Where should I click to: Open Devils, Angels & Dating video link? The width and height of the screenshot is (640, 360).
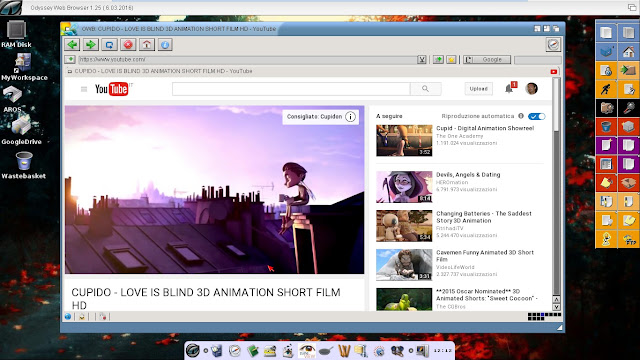(468, 175)
